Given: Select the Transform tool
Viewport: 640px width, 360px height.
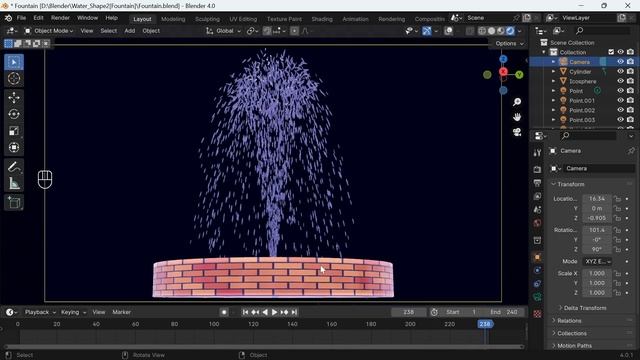Looking at the screenshot, I should click(x=14, y=147).
